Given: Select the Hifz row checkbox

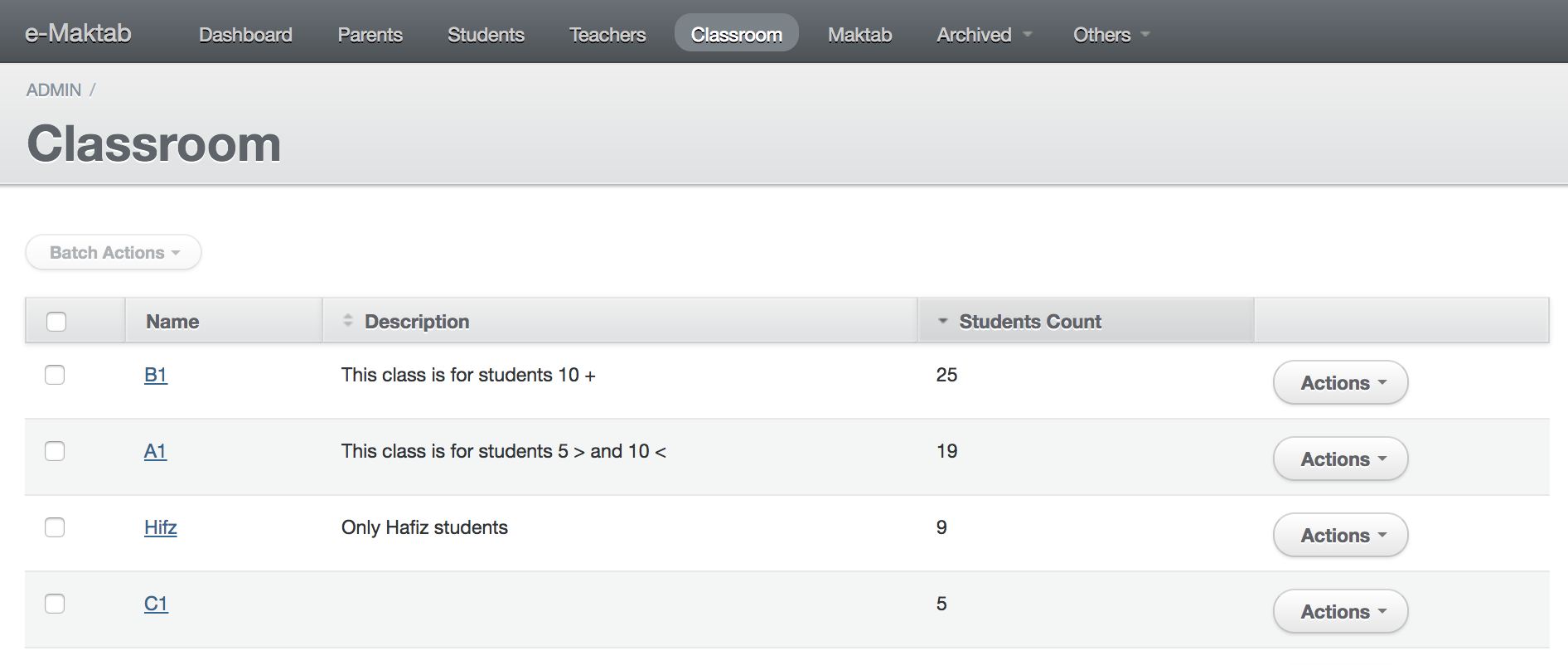Looking at the screenshot, I should [x=55, y=527].
